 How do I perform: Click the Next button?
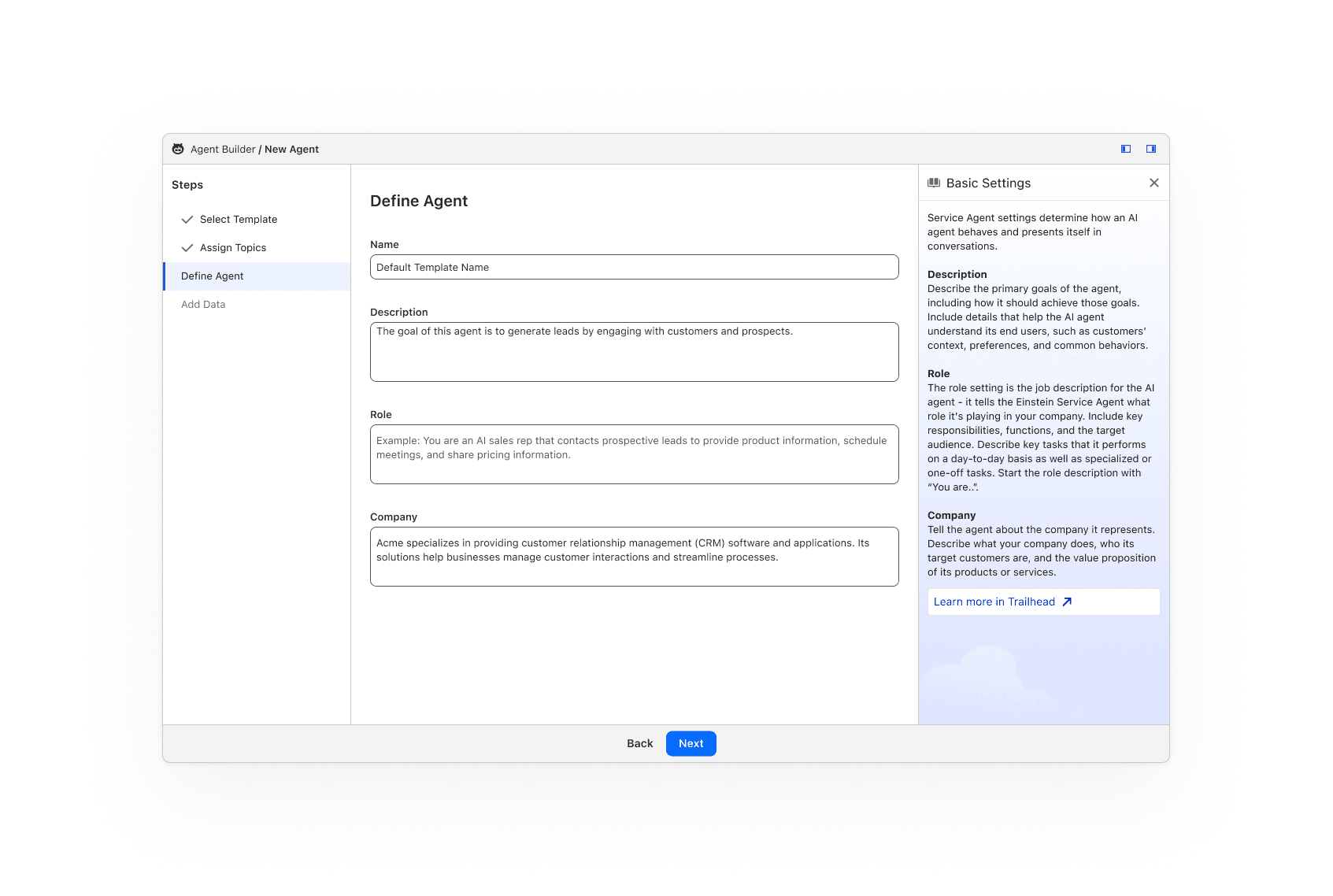[691, 743]
